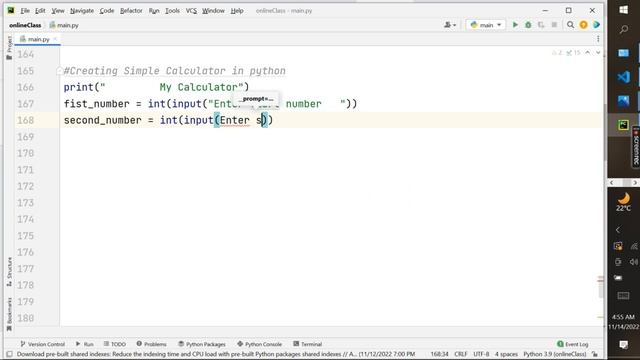Change CRLF line separator in status bar
Viewport: 640px width, 360px height.
point(461,354)
